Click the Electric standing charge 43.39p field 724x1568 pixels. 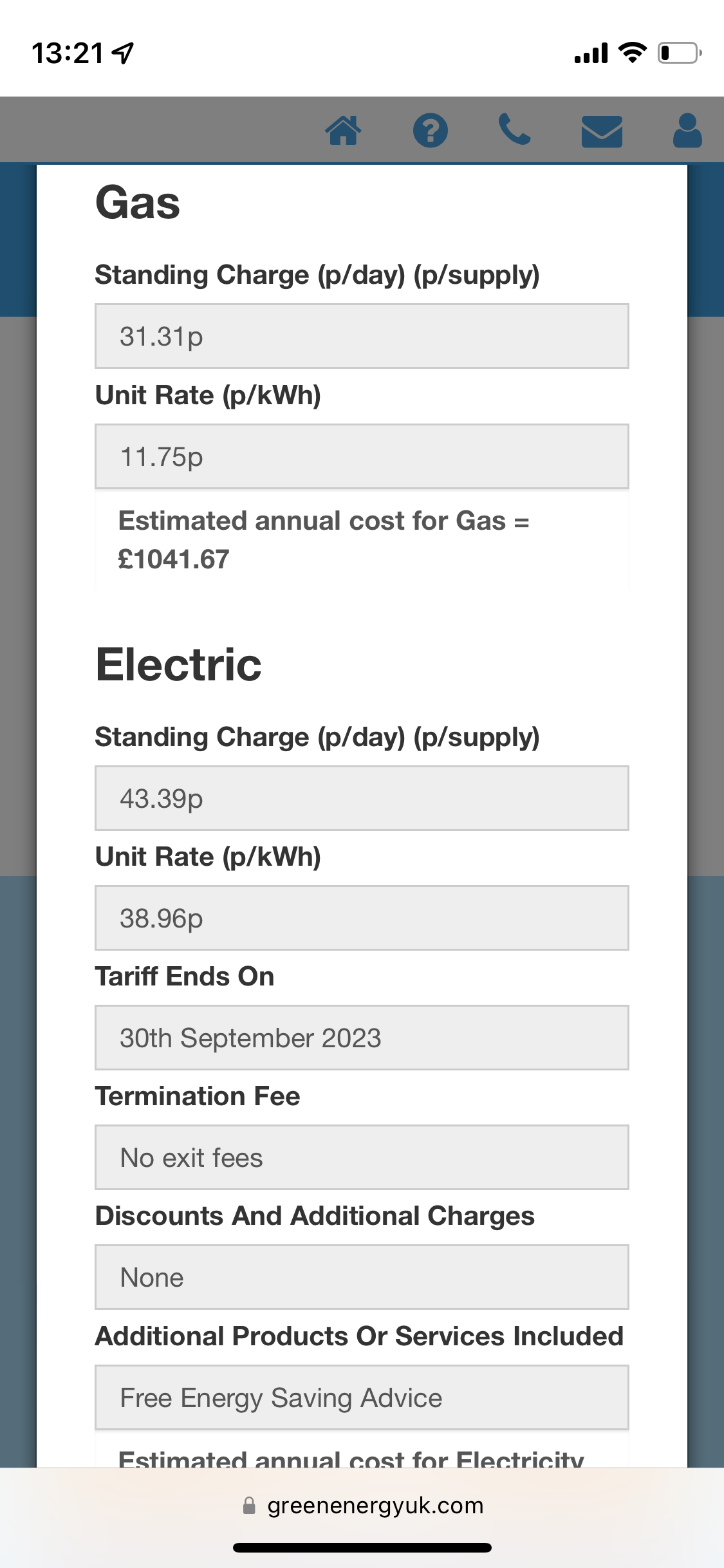point(362,798)
